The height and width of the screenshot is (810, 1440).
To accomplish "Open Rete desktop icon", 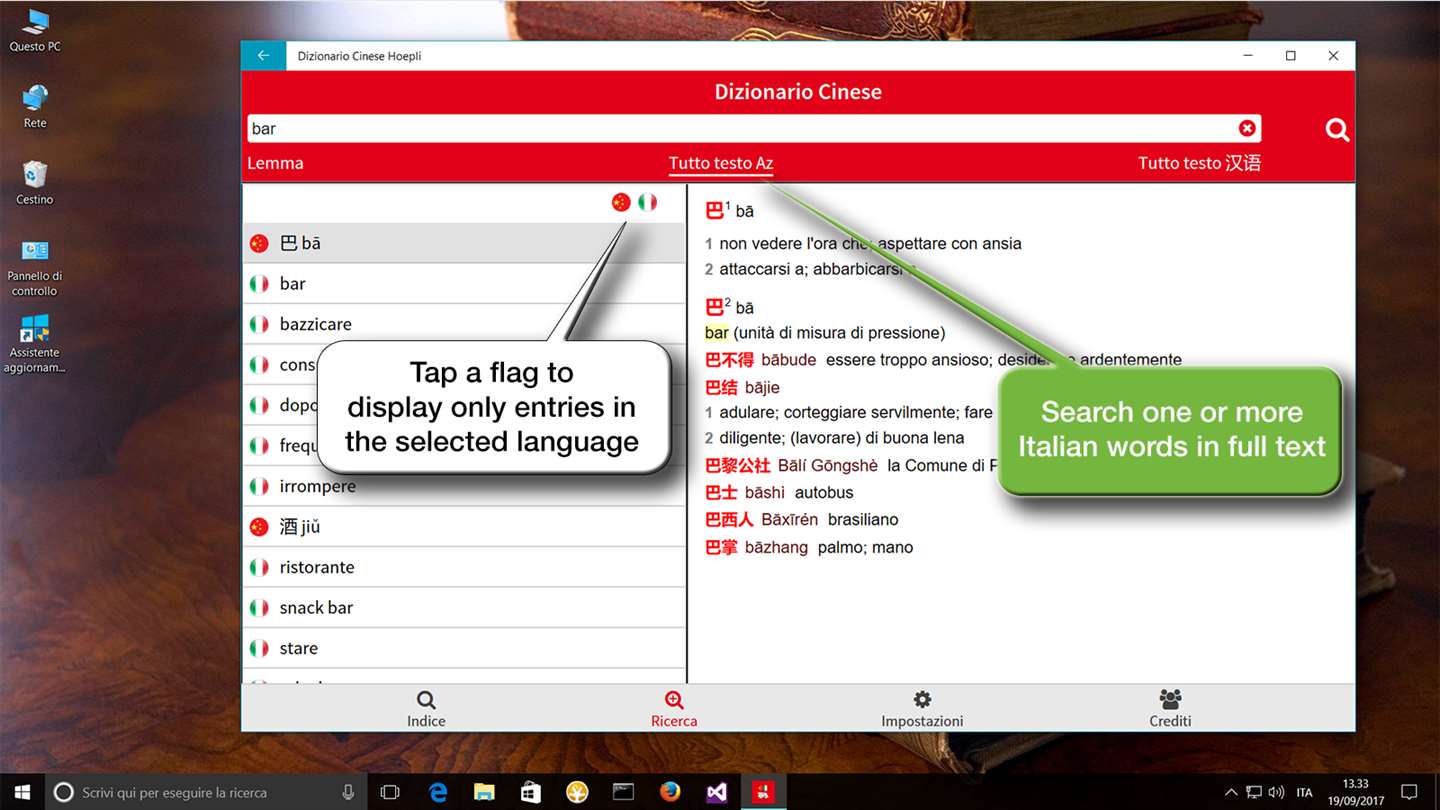I will pyautogui.click(x=35, y=107).
